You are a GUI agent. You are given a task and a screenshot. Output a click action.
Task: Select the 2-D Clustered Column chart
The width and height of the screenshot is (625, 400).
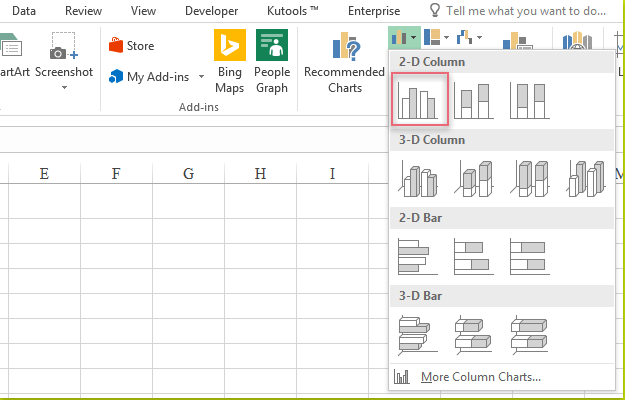point(419,103)
